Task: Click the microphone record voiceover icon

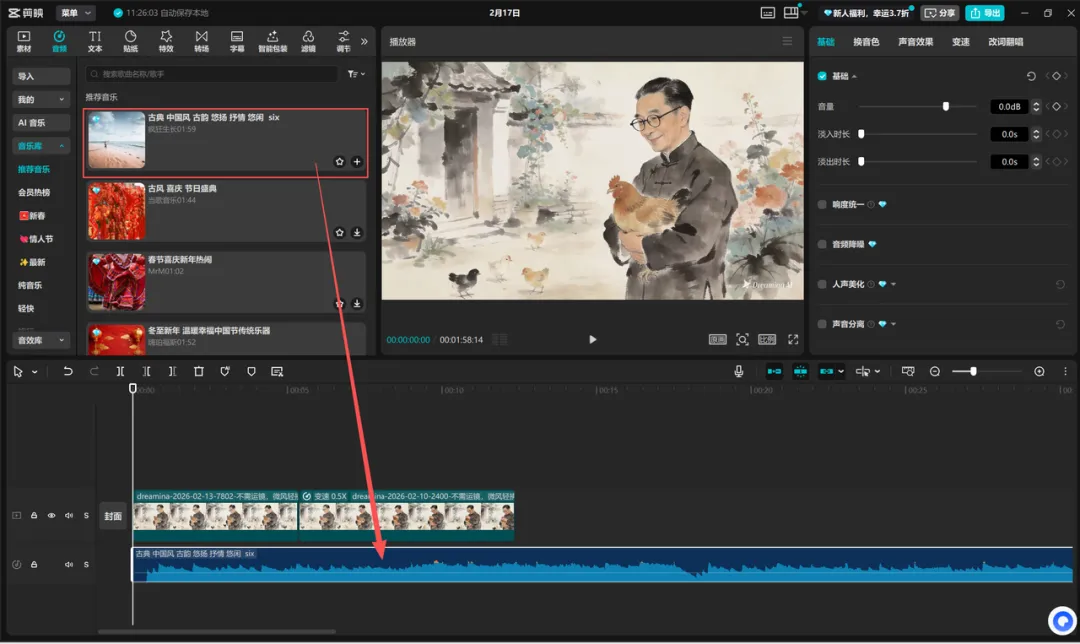Action: tap(738, 371)
